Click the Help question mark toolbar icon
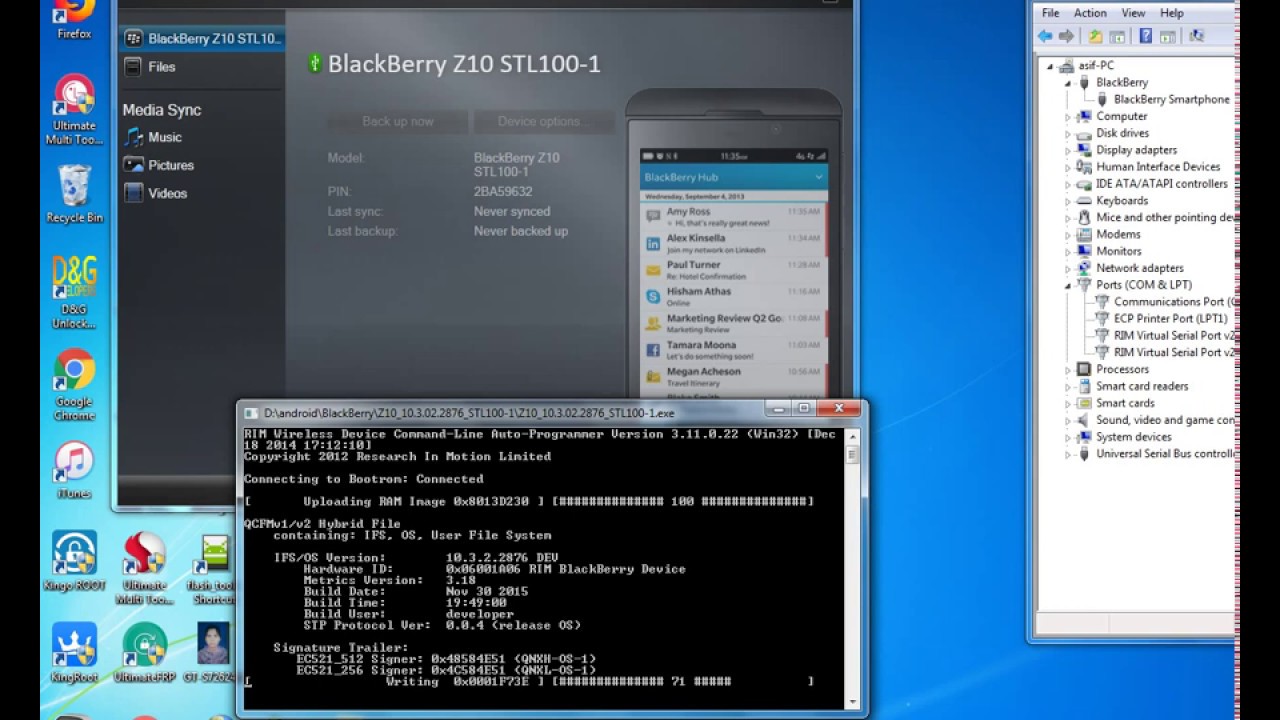 click(1146, 36)
